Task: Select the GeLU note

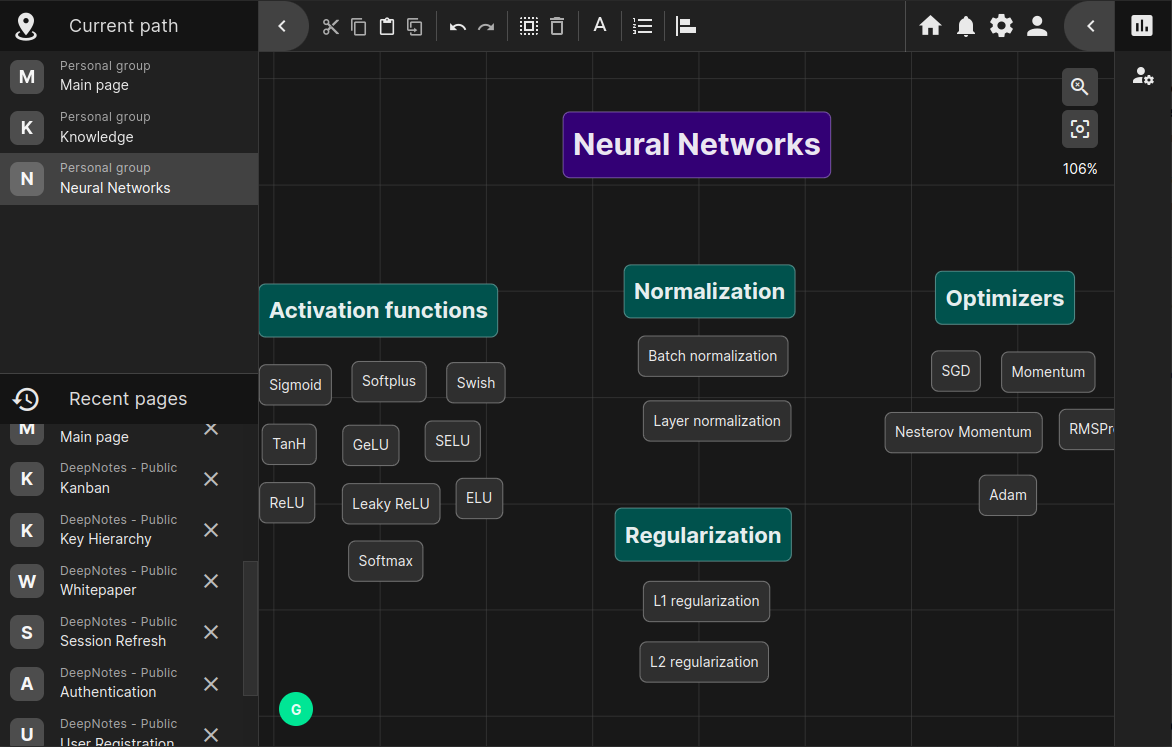Action: point(371,445)
